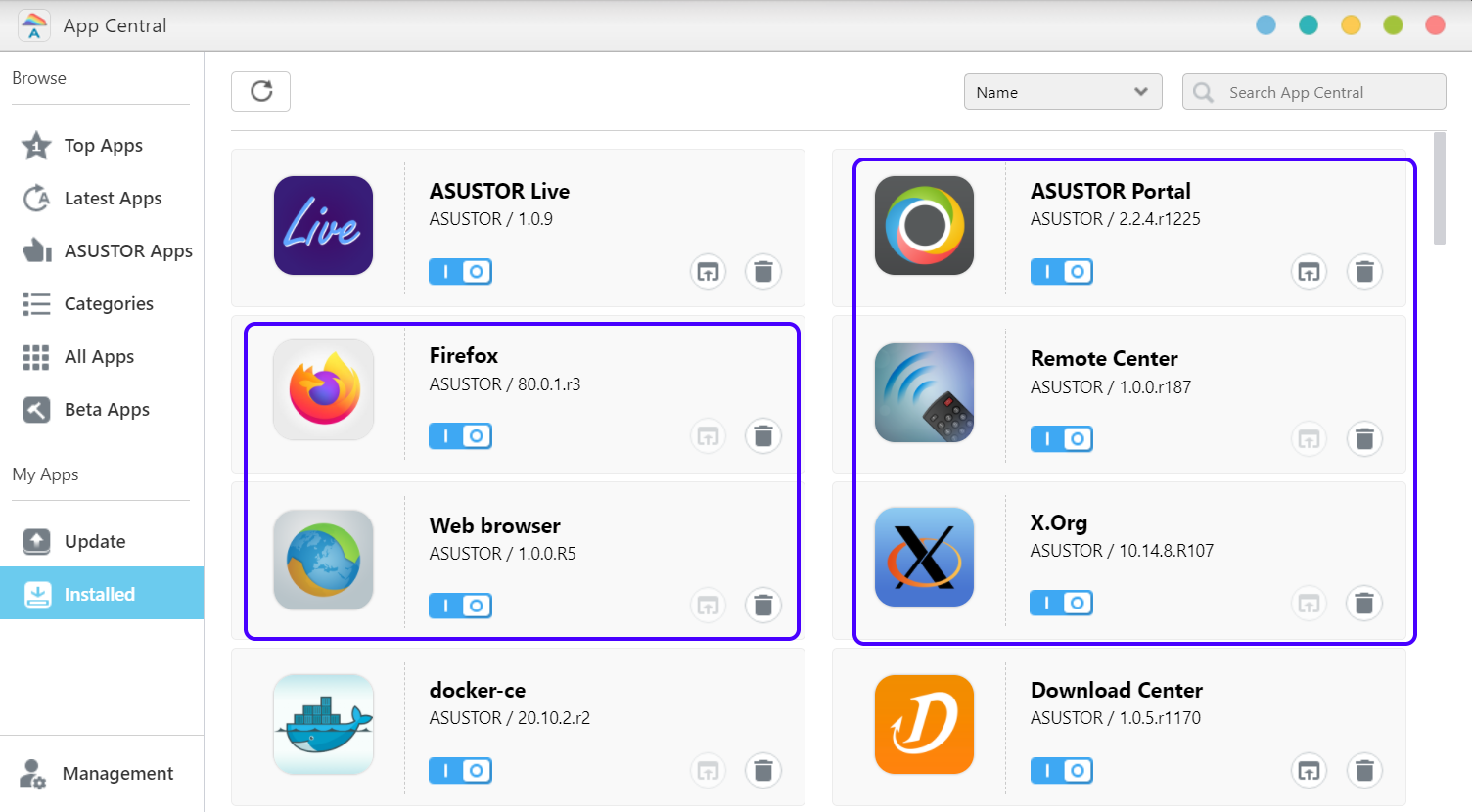Click the Firefox app logo
The width and height of the screenshot is (1472, 812).
(x=323, y=389)
